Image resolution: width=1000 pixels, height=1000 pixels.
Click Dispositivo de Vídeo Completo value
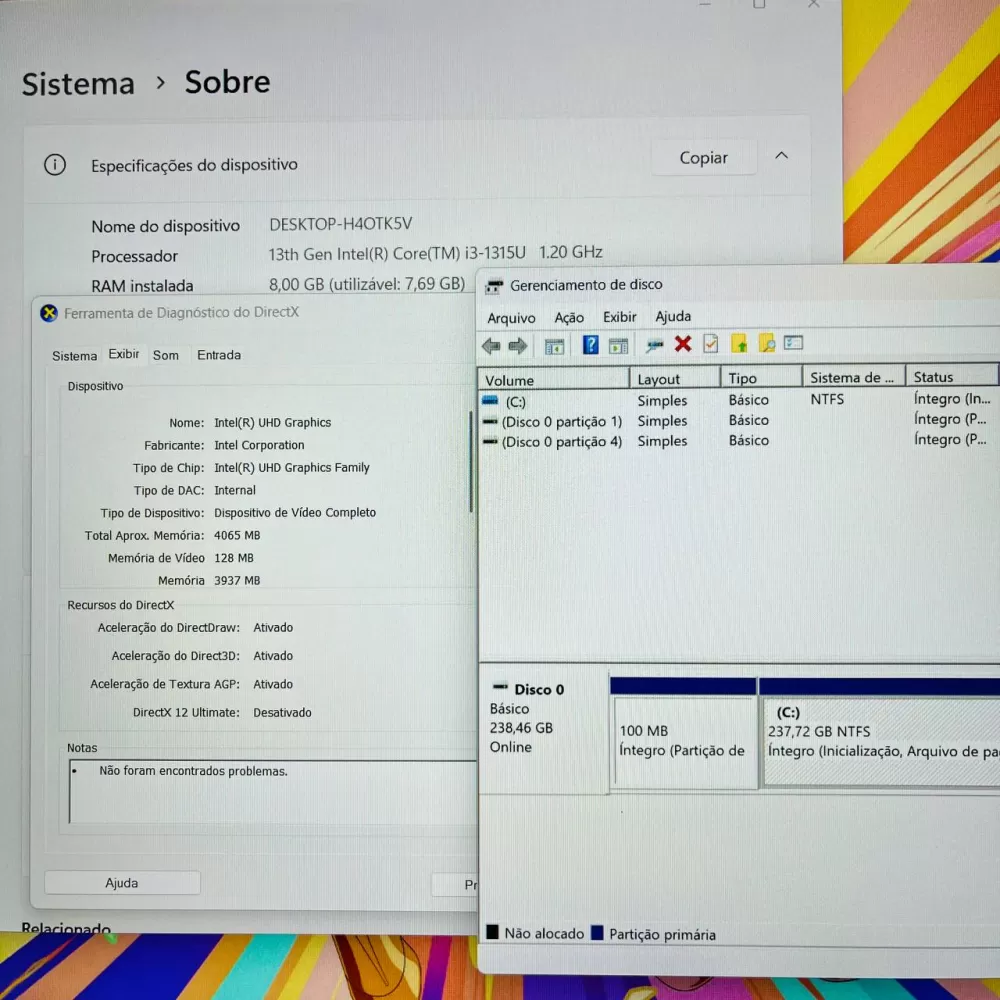295,513
